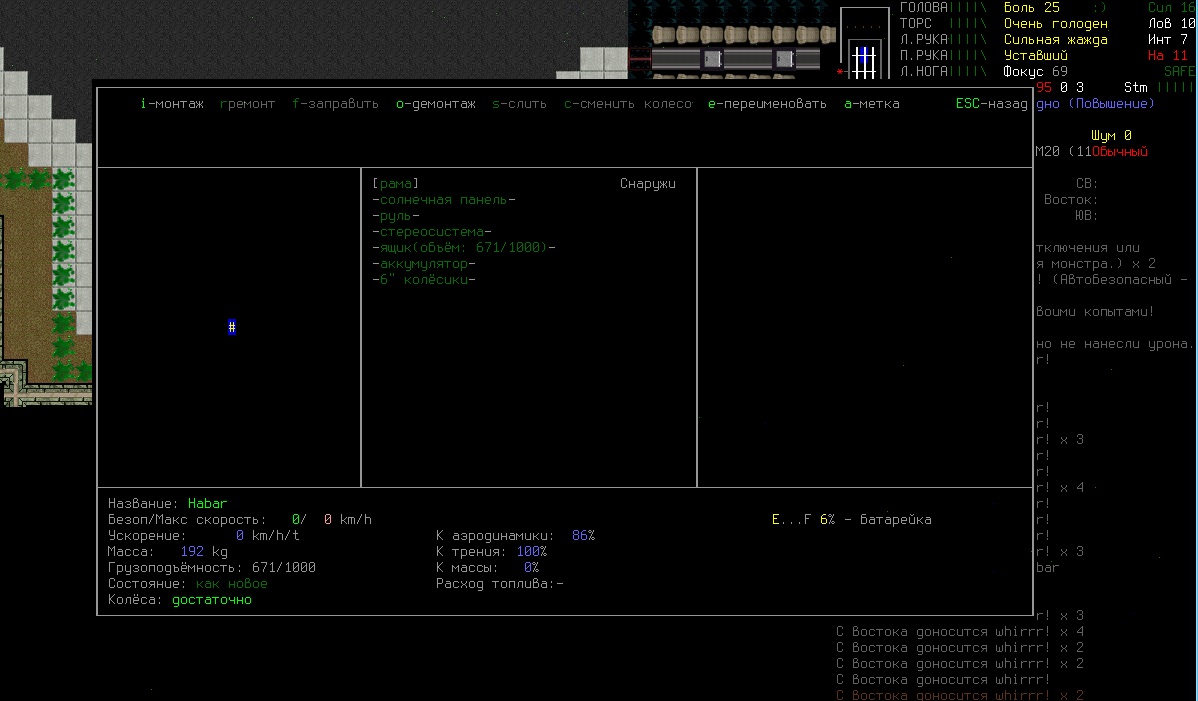
Task: Choose the r-ремонт repair option
Action: [247, 104]
